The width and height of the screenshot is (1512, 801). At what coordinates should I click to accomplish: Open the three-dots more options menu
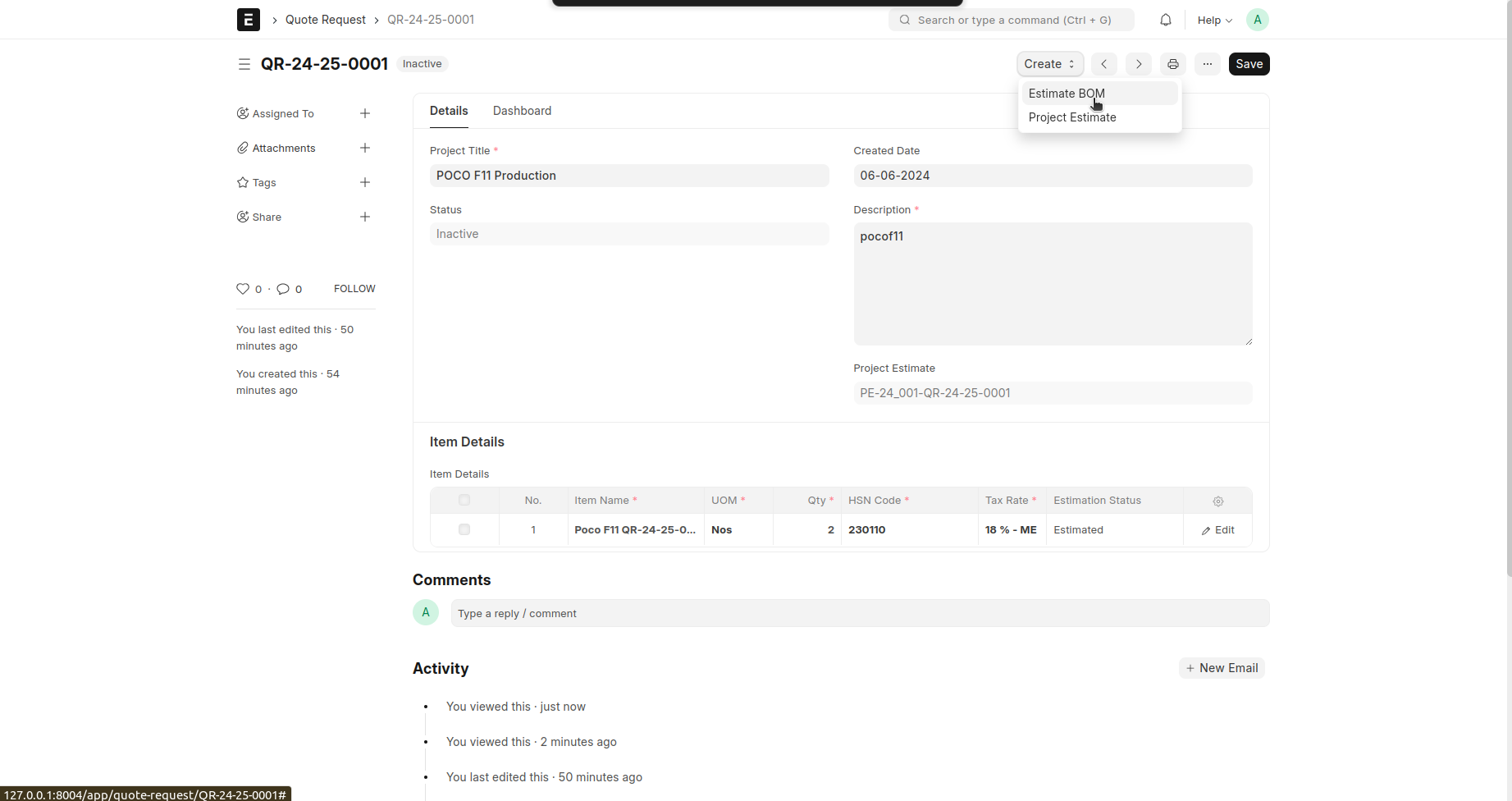tap(1207, 64)
